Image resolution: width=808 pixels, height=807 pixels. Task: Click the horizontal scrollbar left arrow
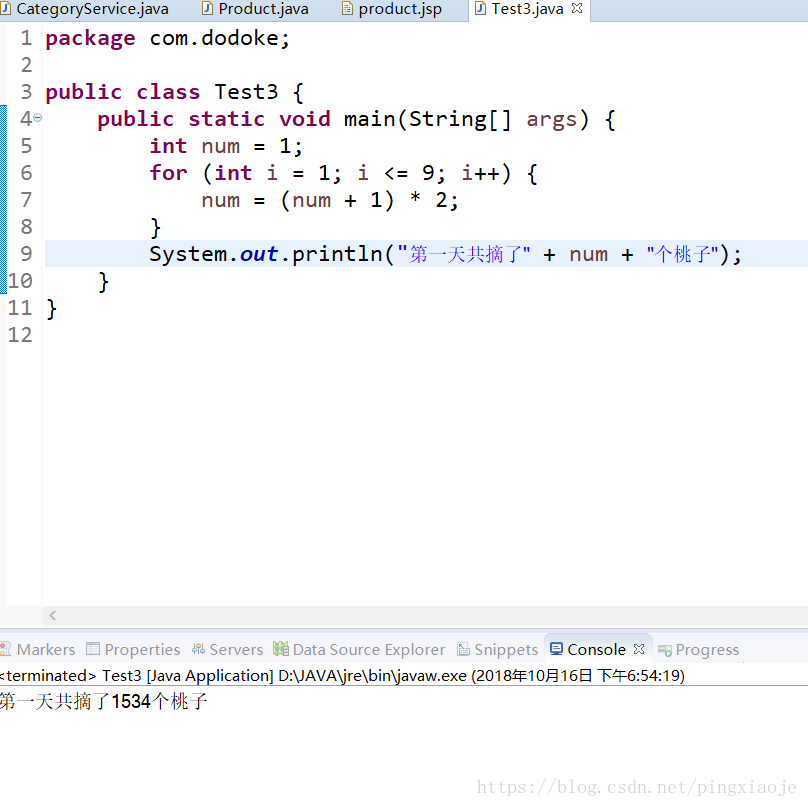pos(52,615)
